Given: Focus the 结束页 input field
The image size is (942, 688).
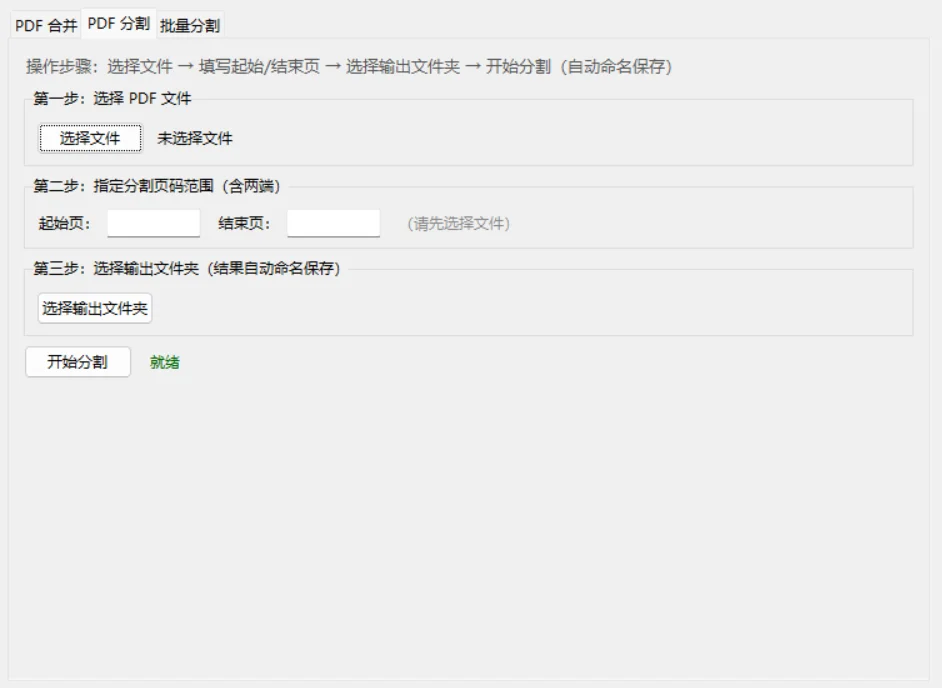Looking at the screenshot, I should pos(333,224).
